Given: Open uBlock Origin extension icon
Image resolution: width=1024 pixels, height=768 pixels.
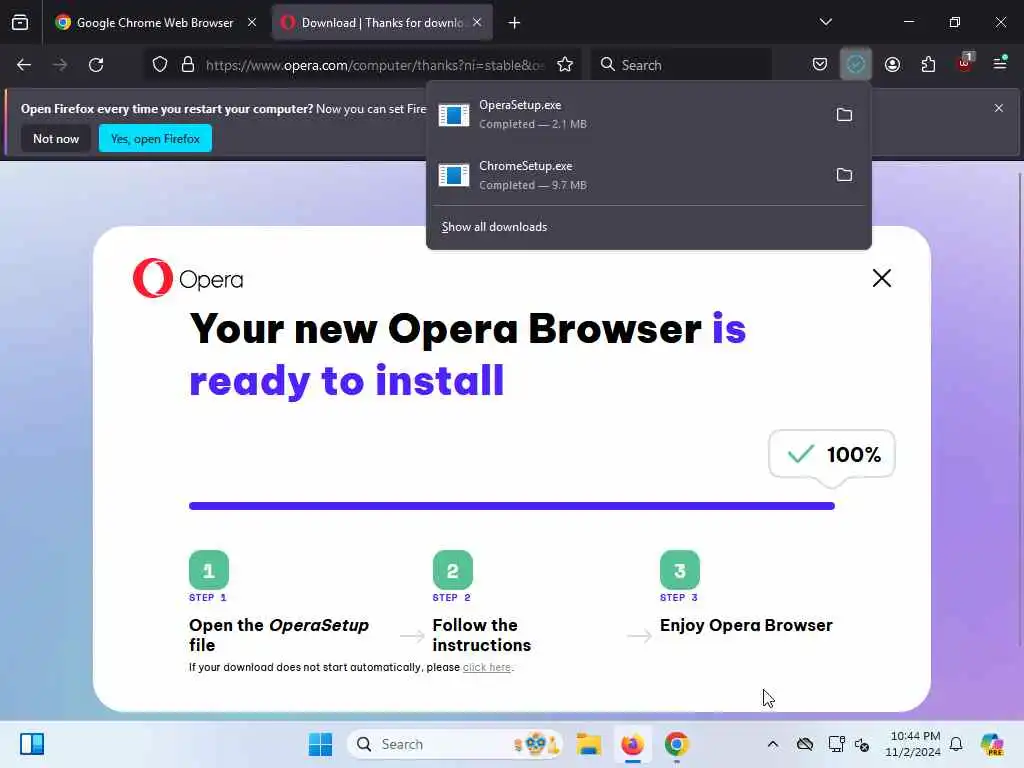Looking at the screenshot, I should click(x=965, y=63).
